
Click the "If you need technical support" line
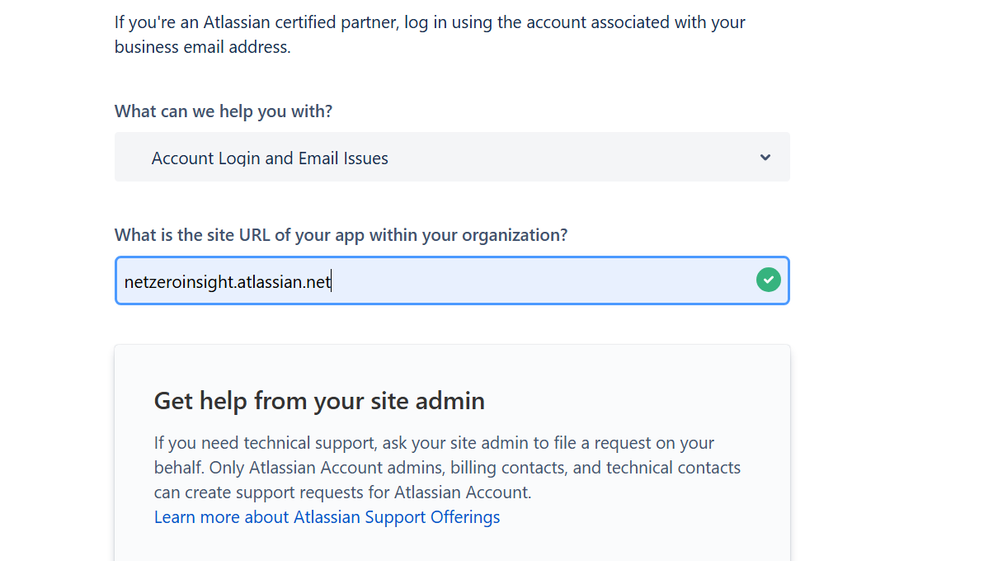tap(434, 443)
